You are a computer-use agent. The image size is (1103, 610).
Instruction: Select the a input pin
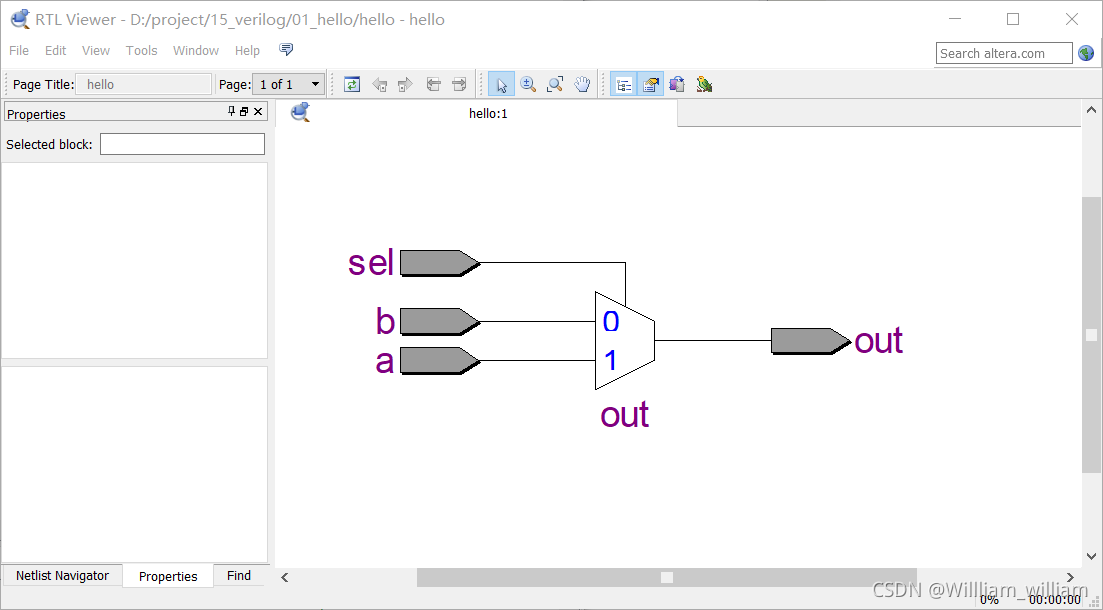pos(440,360)
